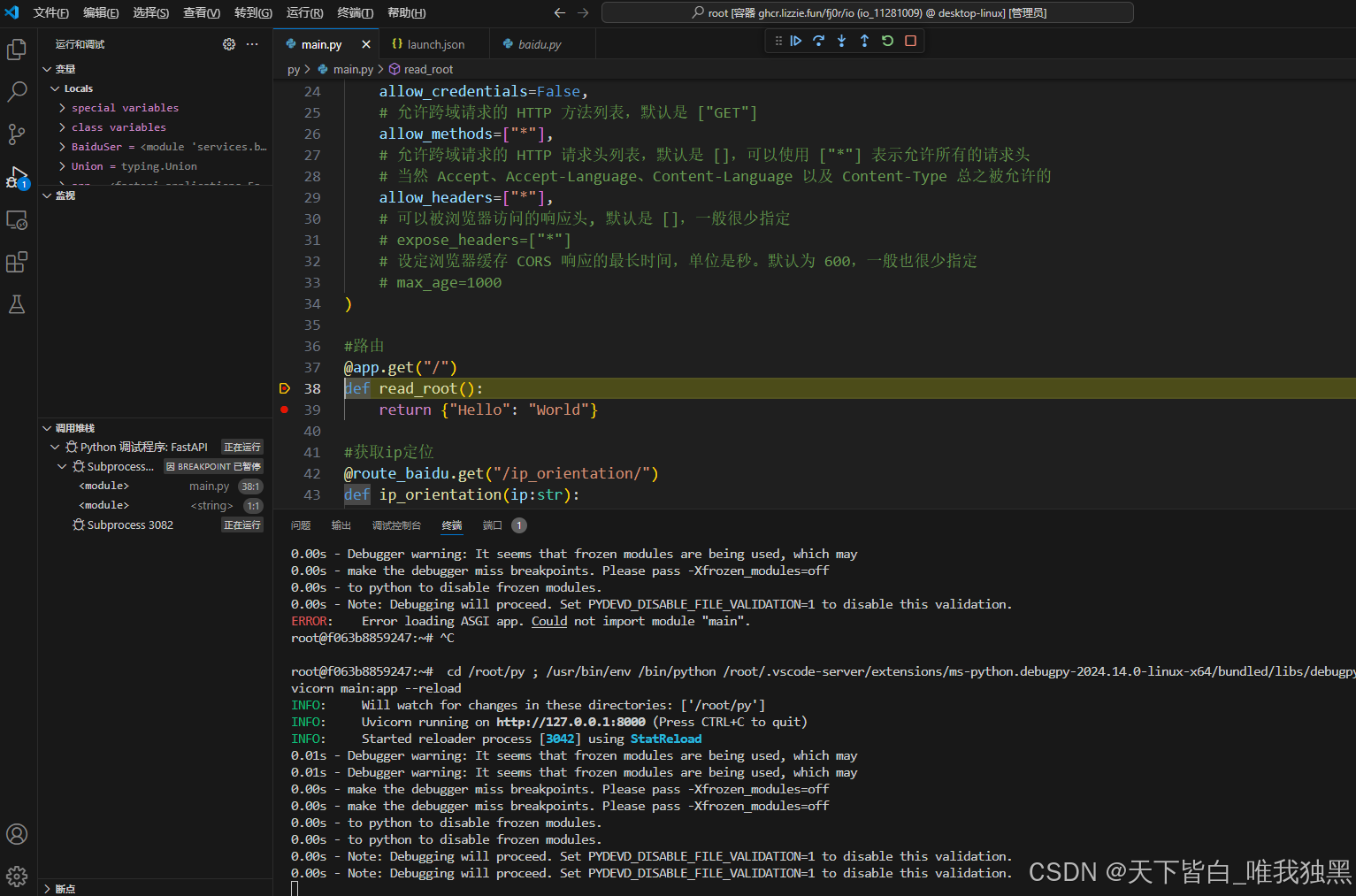
Task: Click the title bar search box
Action: [x=867, y=12]
